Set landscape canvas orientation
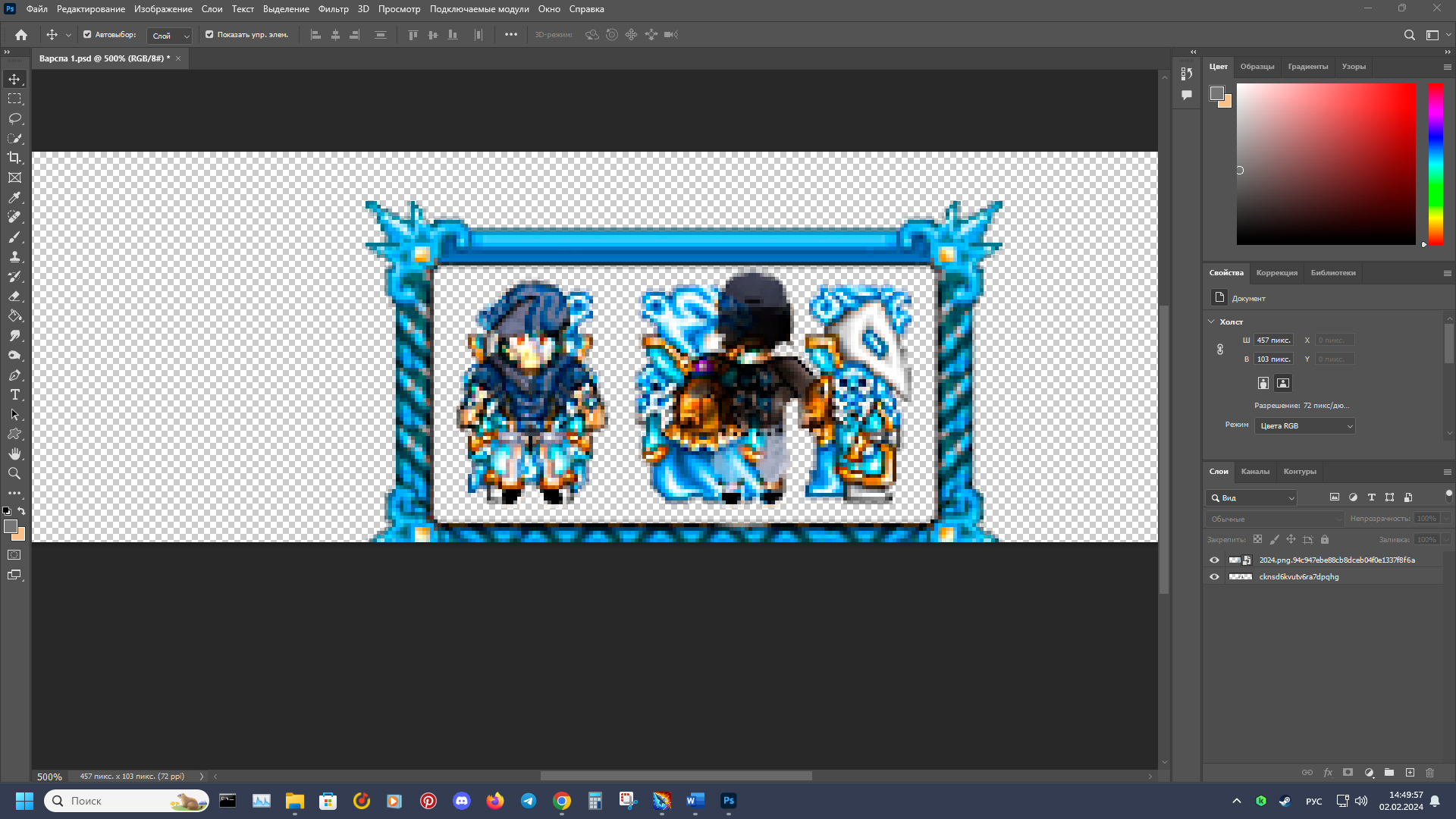The width and height of the screenshot is (1456, 819). [1283, 383]
